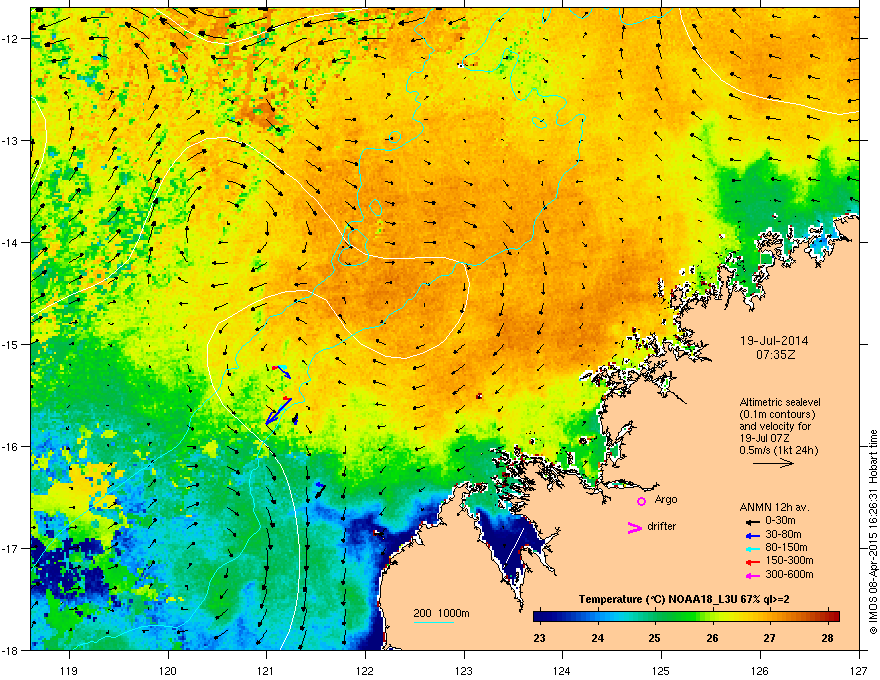Click latitude axis label -18
Image resolution: width=880 pixels, height=680 pixels.
coord(11,650)
